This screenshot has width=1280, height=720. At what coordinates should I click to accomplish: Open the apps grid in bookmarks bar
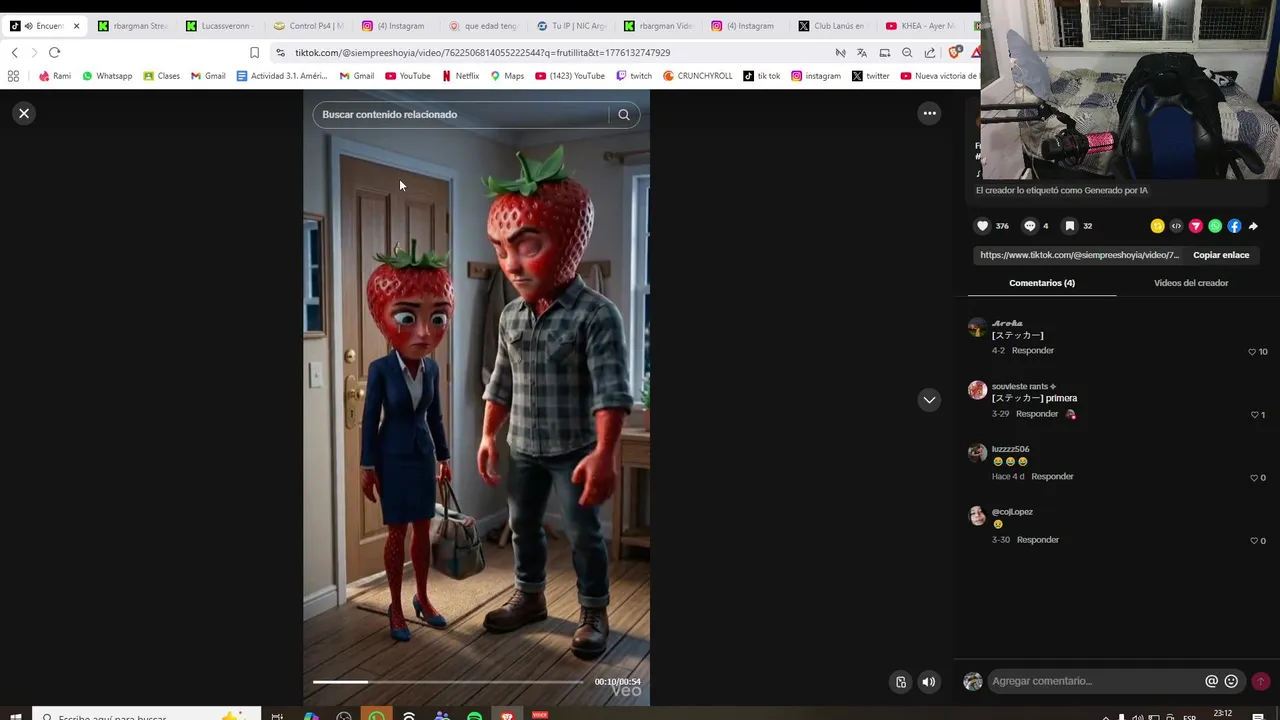[13, 76]
